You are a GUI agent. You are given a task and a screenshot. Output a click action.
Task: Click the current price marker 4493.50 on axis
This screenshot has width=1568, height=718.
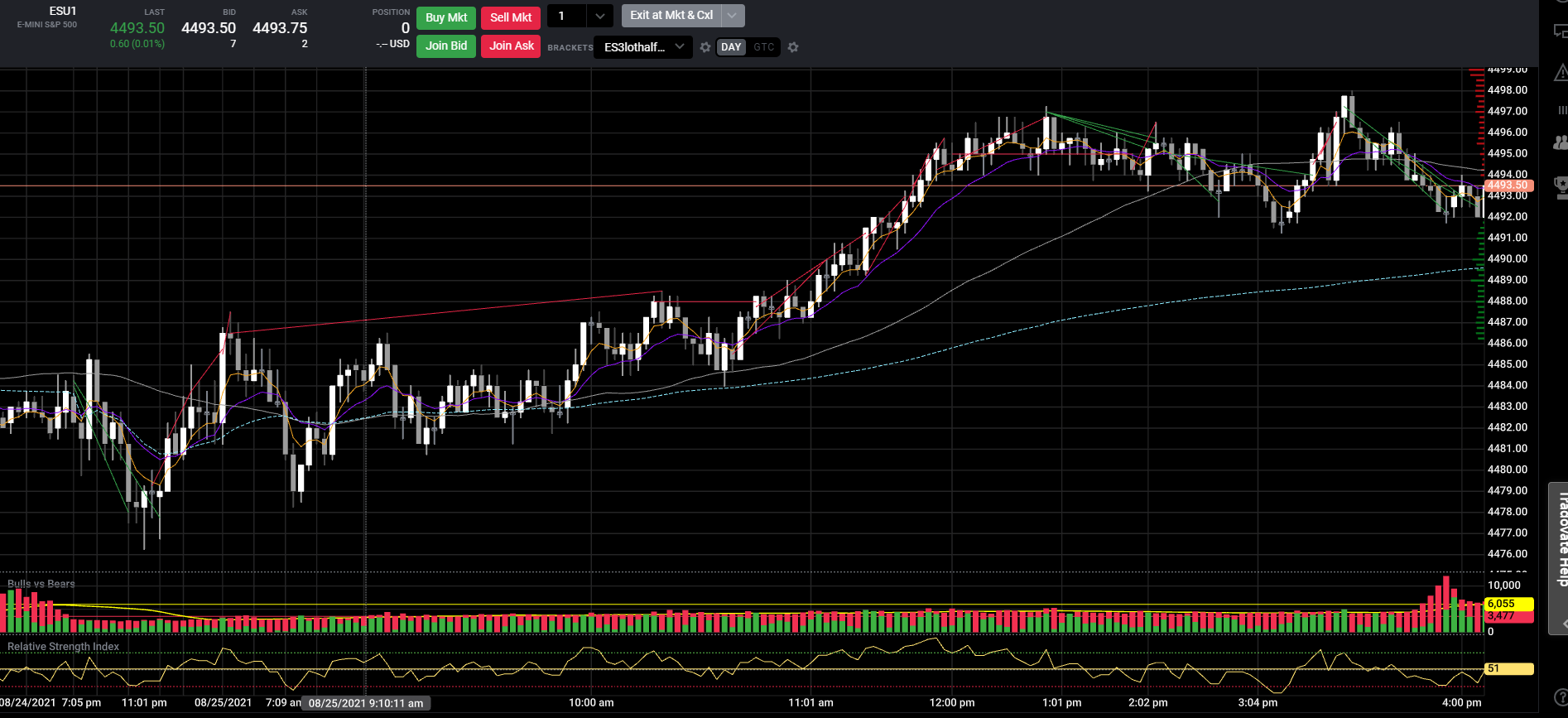tap(1509, 186)
